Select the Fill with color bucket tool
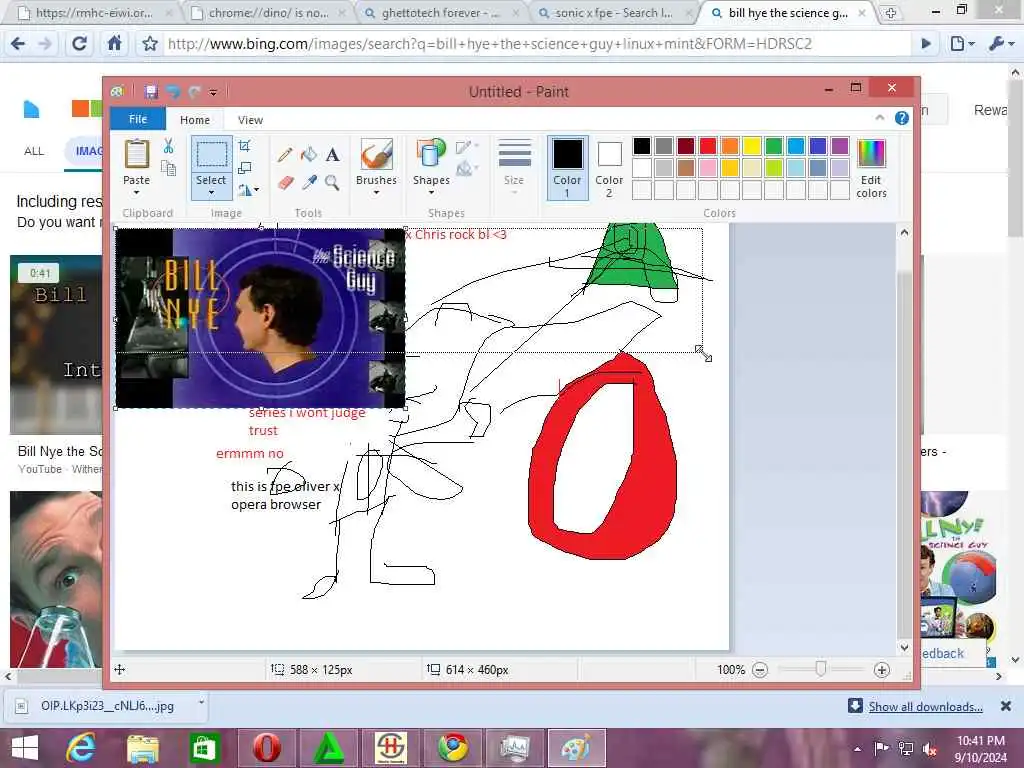1024x768 pixels. click(x=309, y=155)
